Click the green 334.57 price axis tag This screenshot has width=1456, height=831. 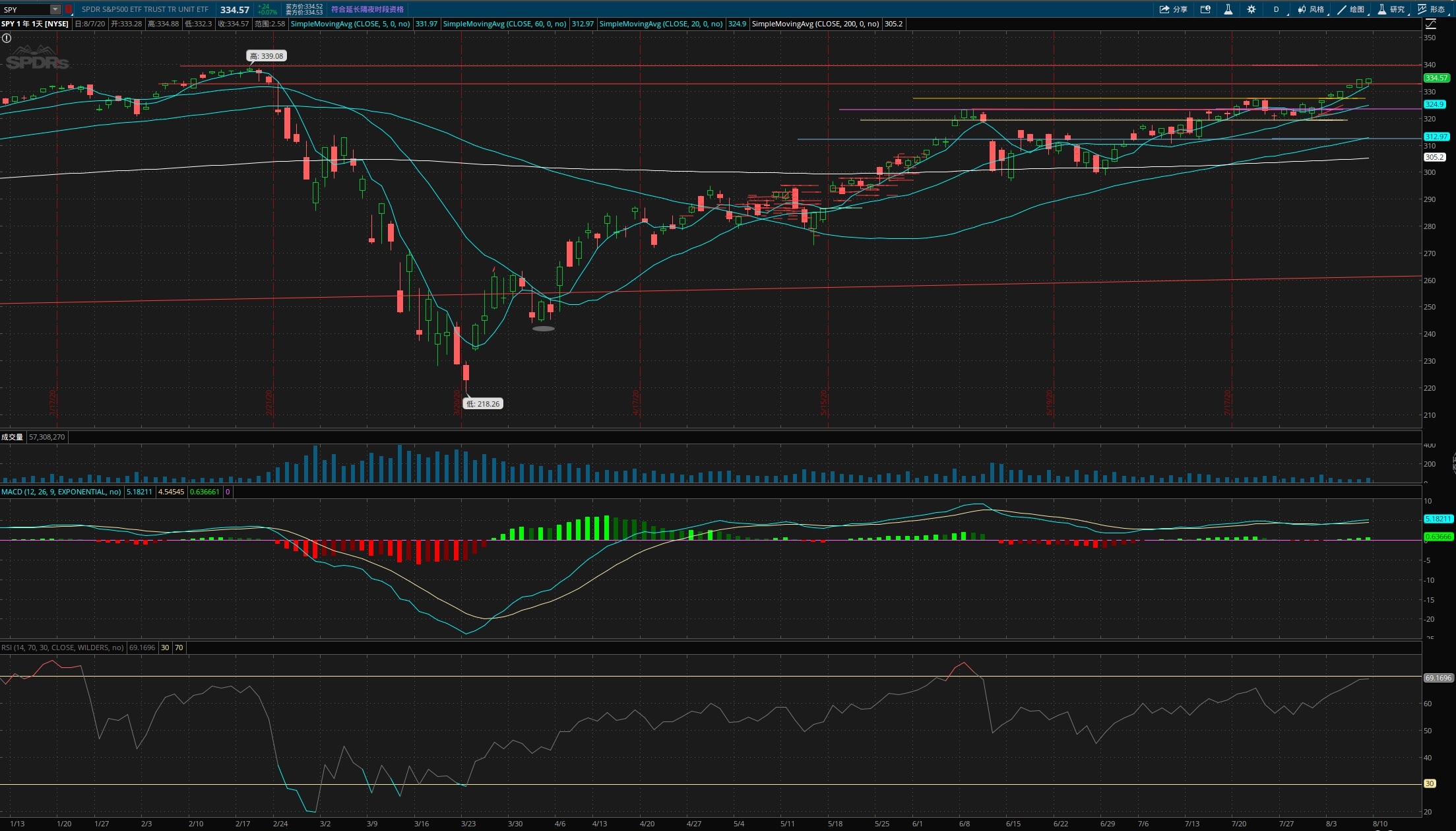[x=1436, y=78]
